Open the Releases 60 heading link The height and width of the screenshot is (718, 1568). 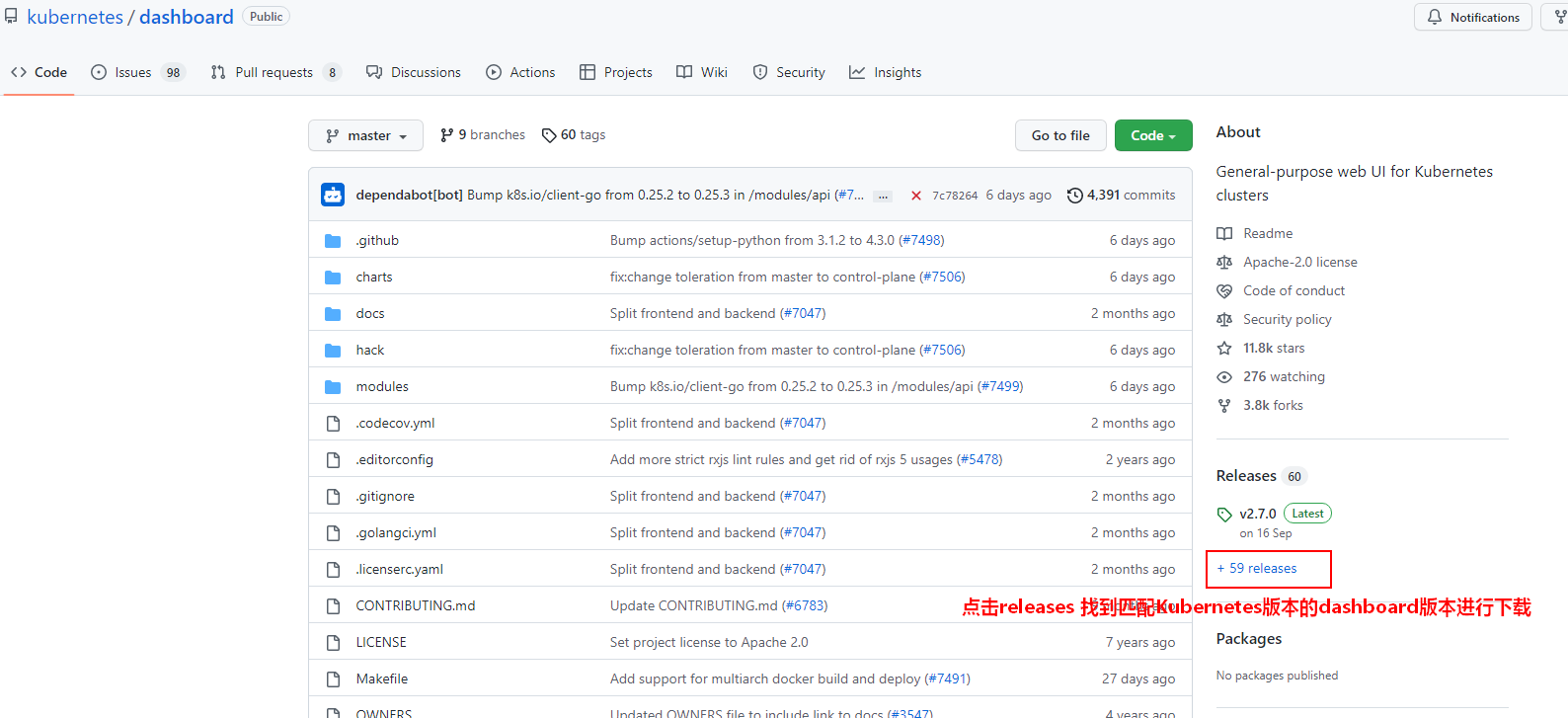point(1262,476)
